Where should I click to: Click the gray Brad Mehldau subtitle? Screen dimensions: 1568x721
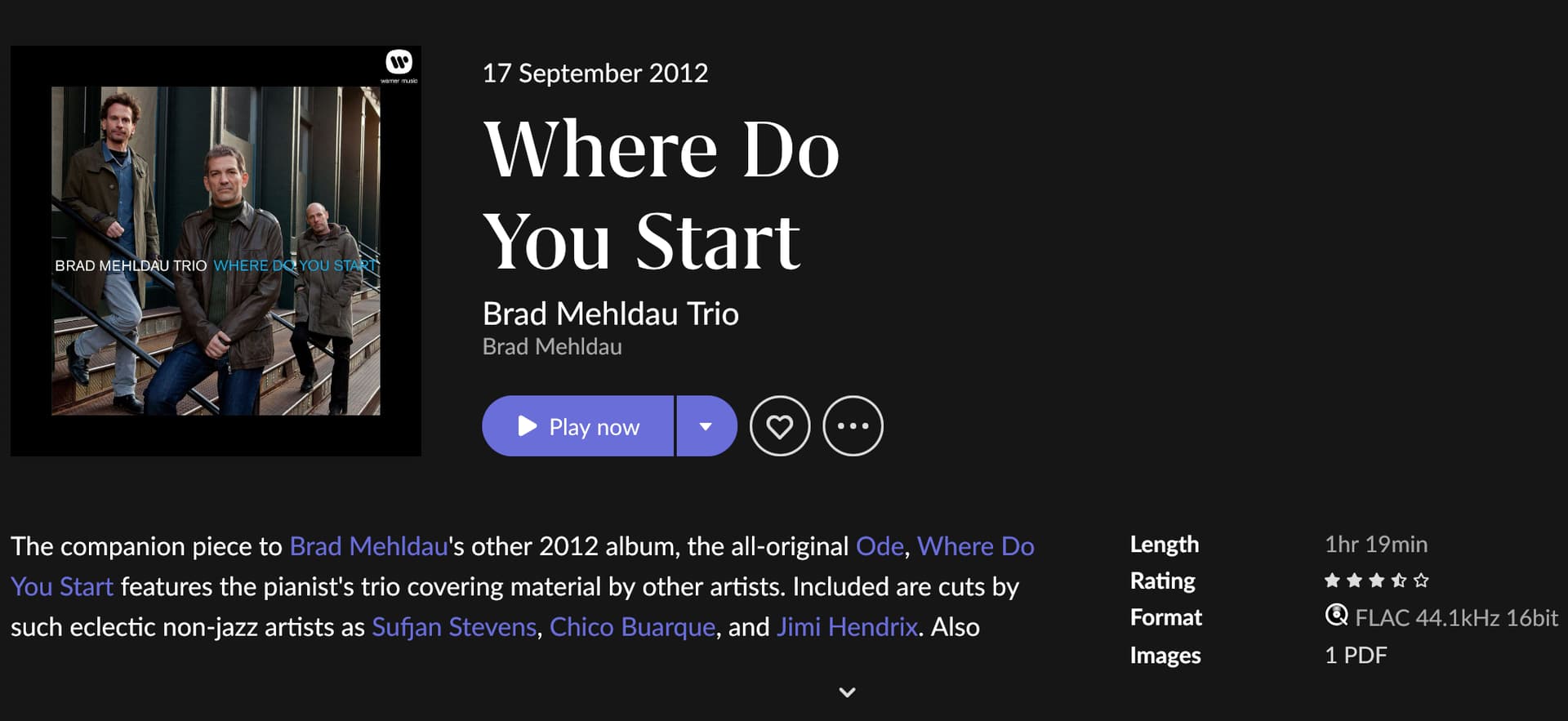coord(552,347)
